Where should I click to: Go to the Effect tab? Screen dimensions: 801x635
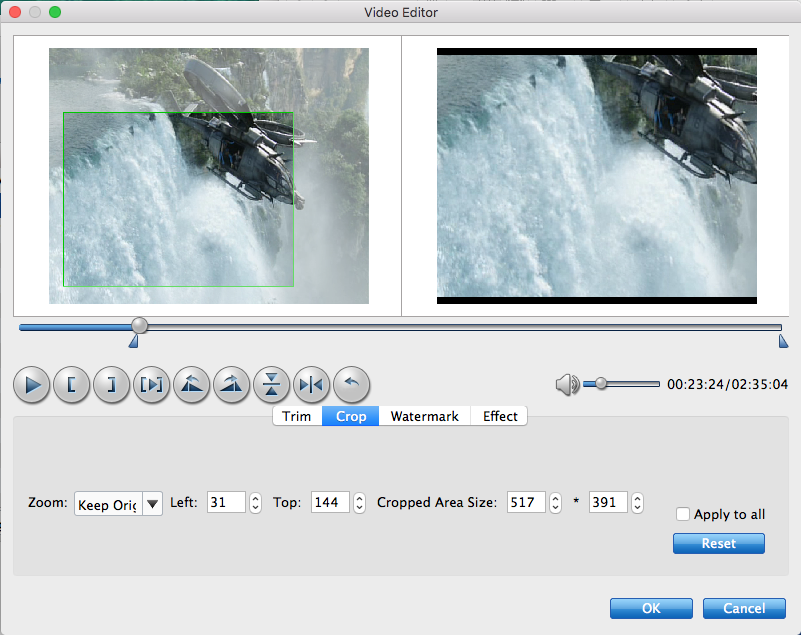point(500,416)
